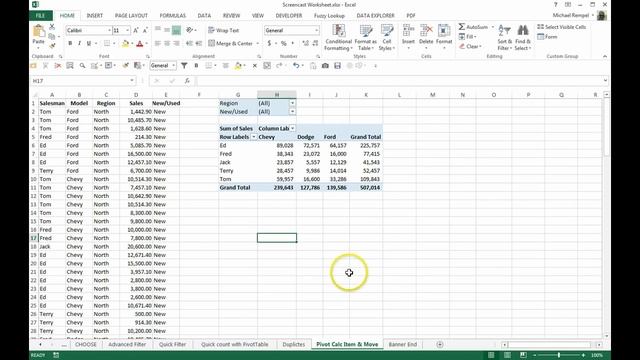
Task: Open the font size 11 dropdown
Action: pos(127,31)
